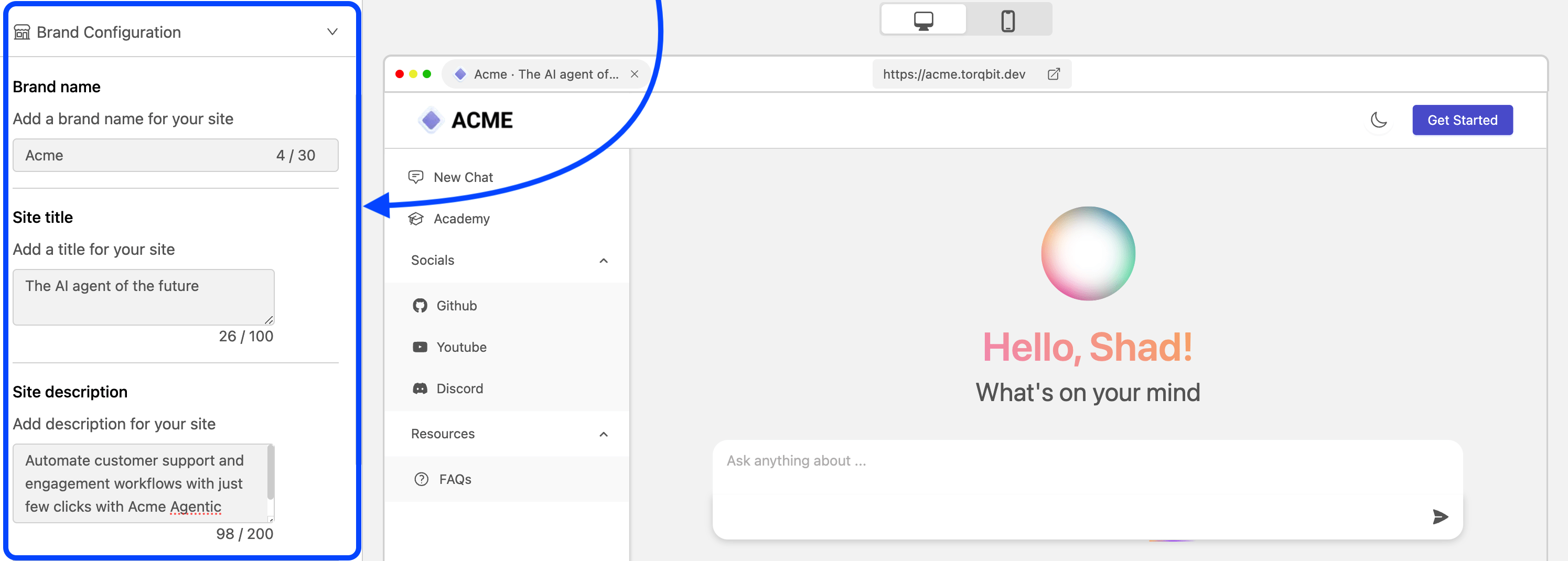The width and height of the screenshot is (1568, 561).
Task: Click the 98 / 200 character counter
Action: pyautogui.click(x=245, y=534)
